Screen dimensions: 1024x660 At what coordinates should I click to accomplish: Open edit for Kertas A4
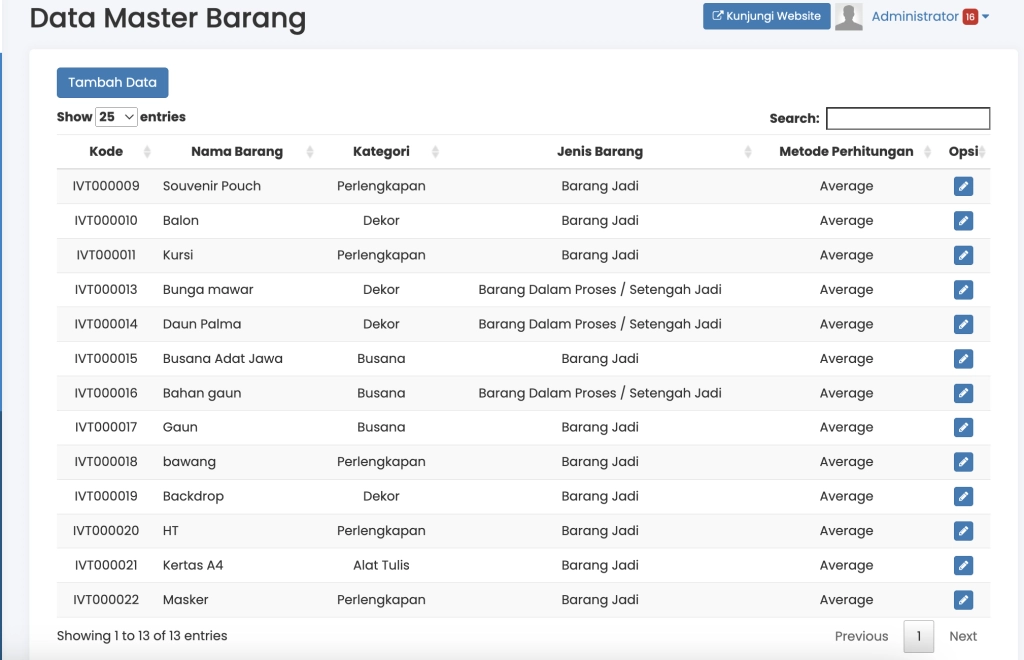coord(963,565)
